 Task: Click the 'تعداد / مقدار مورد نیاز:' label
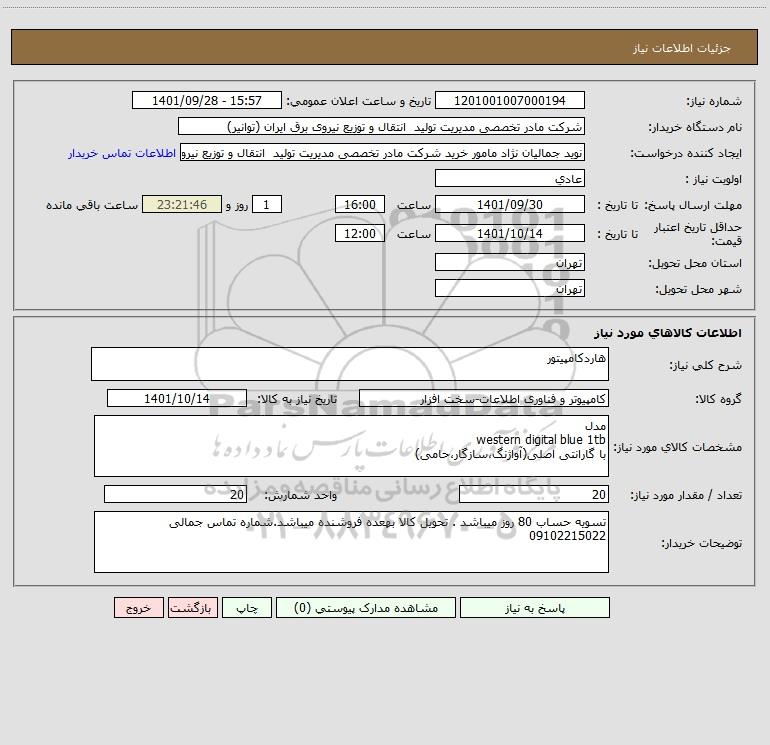[686, 496]
